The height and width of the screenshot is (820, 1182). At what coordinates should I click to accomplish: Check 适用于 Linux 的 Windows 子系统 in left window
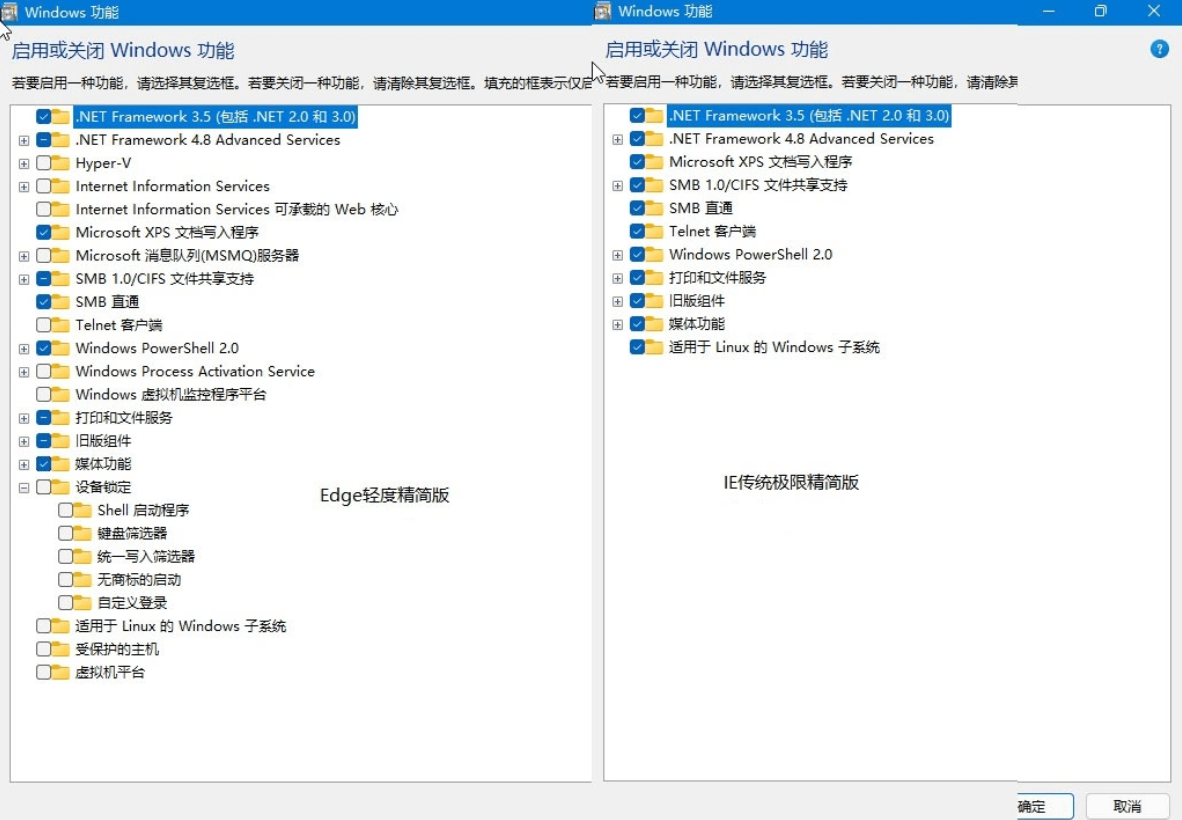pyautogui.click(x=44, y=626)
